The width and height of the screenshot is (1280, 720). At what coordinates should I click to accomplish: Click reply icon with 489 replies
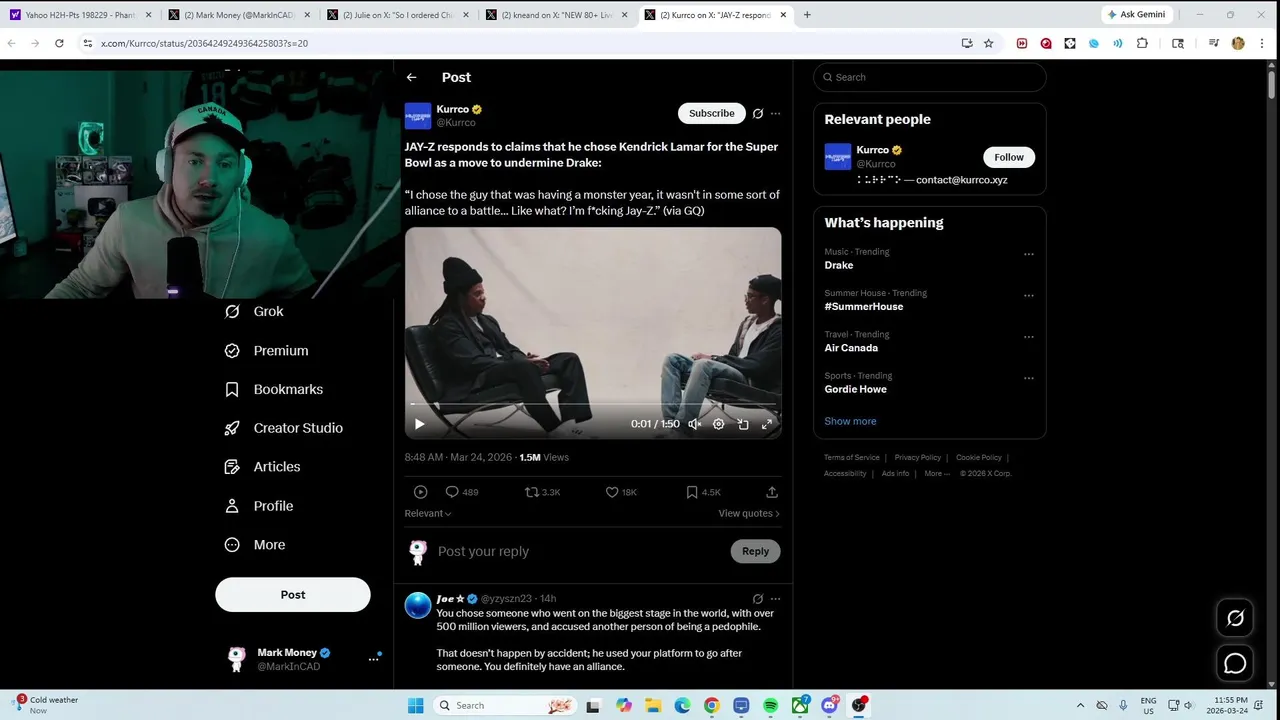coord(452,492)
